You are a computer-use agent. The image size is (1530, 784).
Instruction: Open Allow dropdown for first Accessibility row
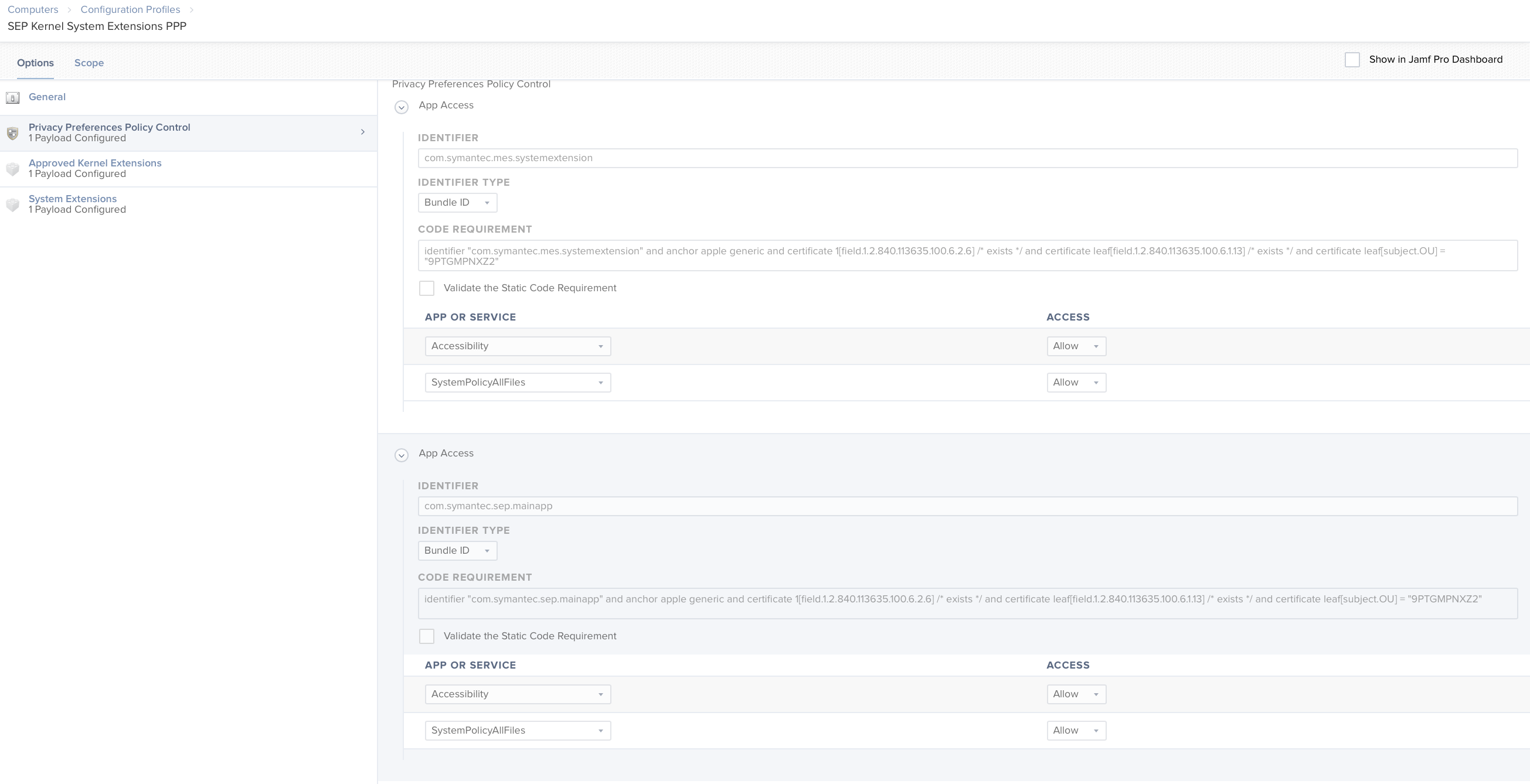[1076, 346]
